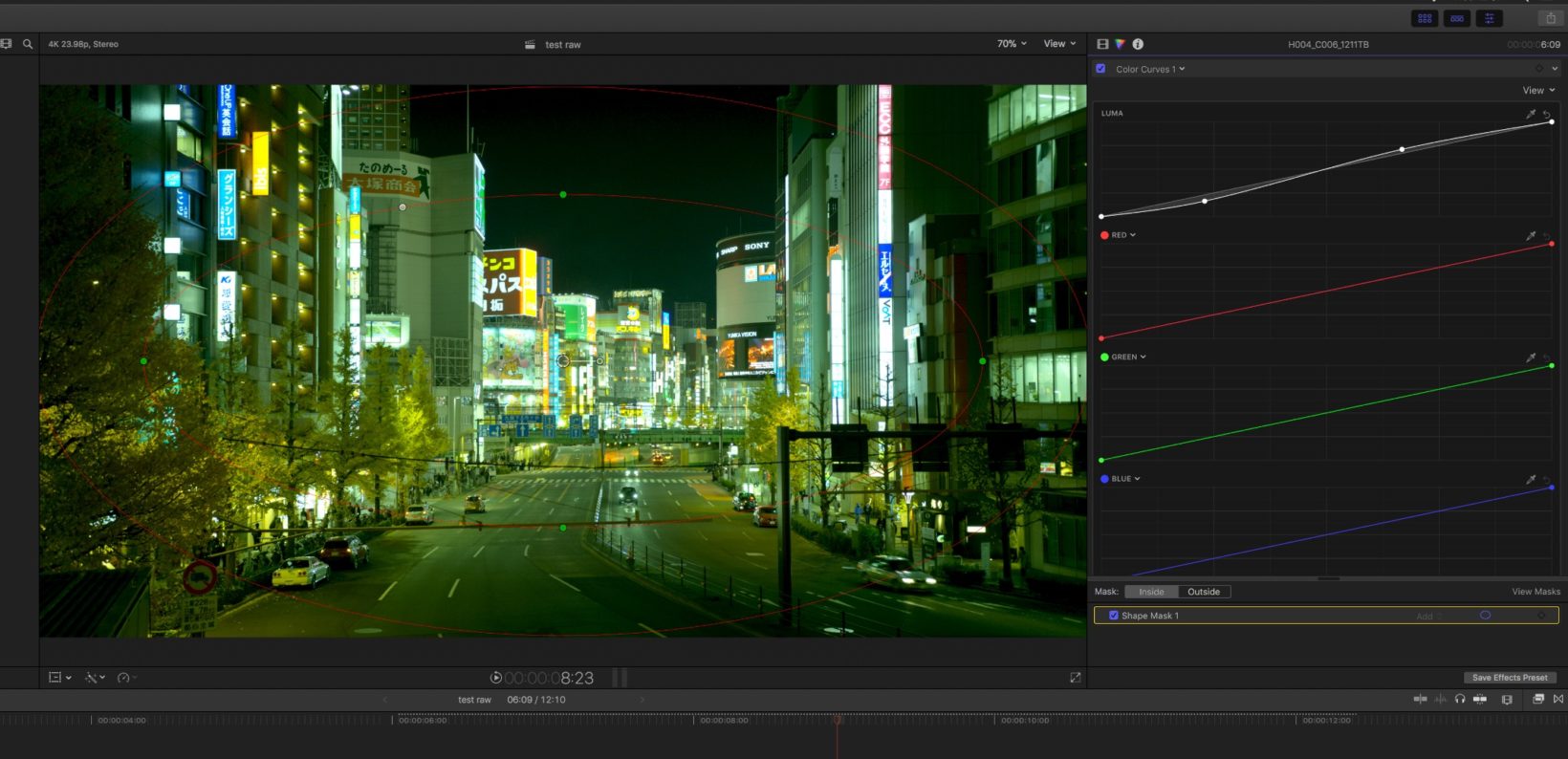Viewport: 1568px width, 759px height.
Task: Open the Color Inspector tab icon
Action: pyautogui.click(x=1120, y=44)
